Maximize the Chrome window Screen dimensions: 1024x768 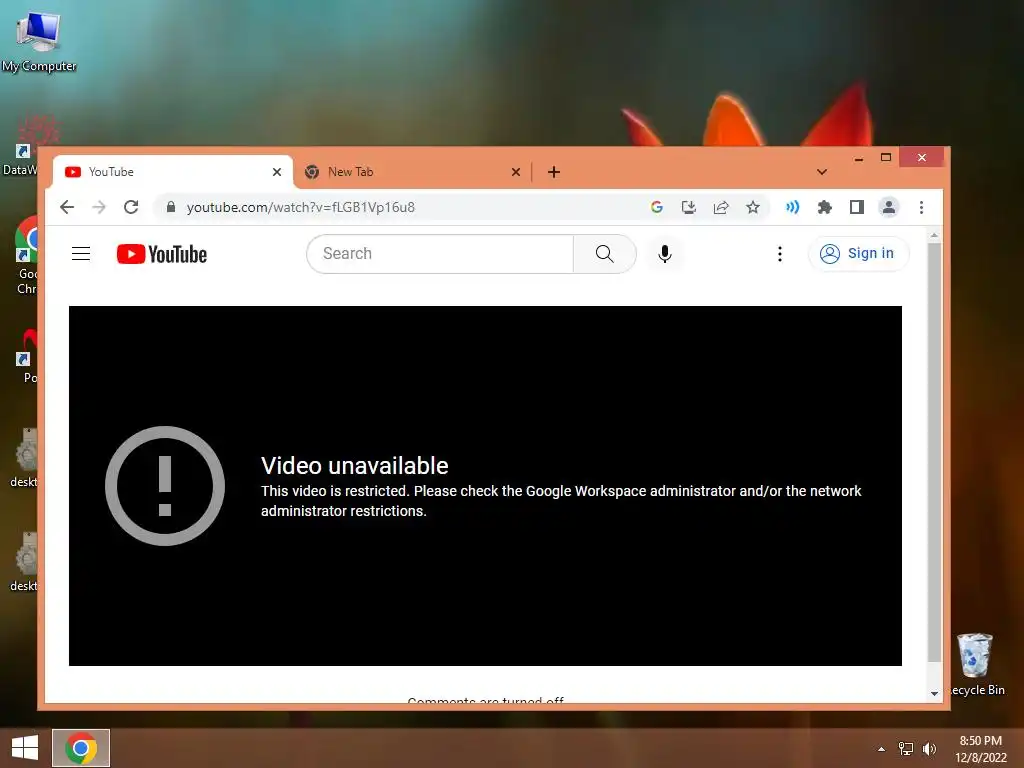pos(886,157)
